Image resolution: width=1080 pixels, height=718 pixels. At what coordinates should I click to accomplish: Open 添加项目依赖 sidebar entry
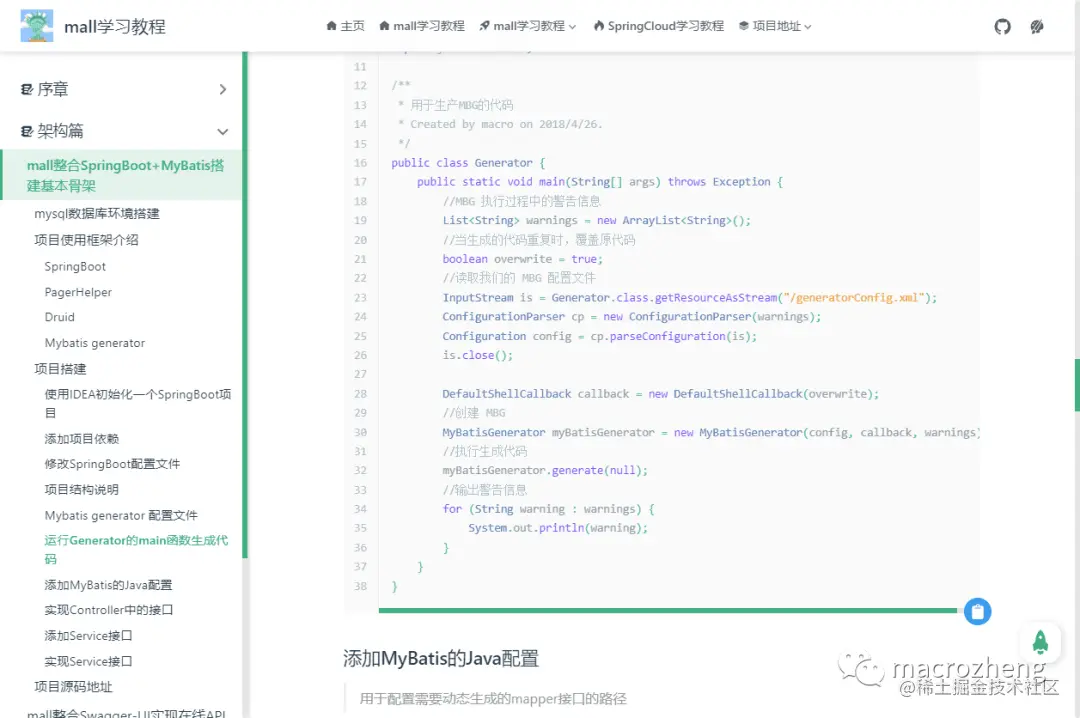pos(81,439)
